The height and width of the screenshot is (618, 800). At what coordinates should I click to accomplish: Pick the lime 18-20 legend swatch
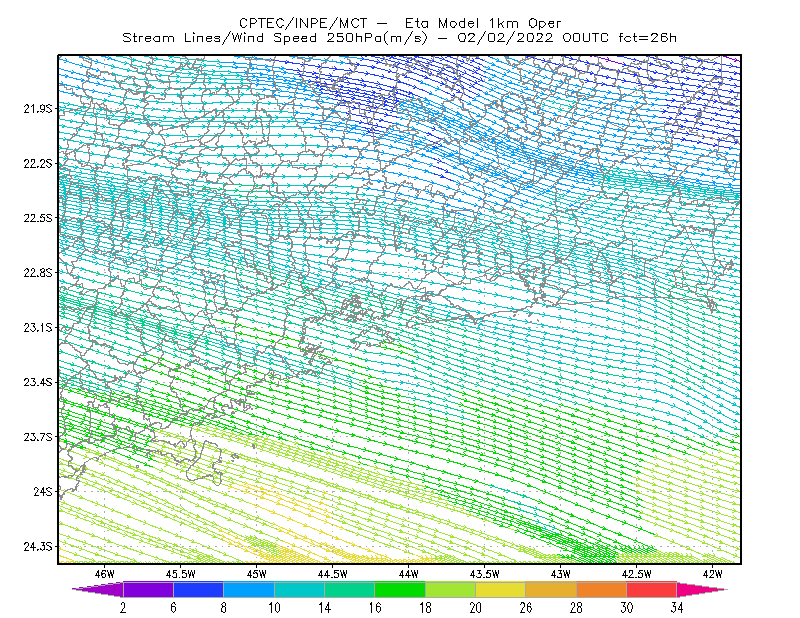point(451,589)
